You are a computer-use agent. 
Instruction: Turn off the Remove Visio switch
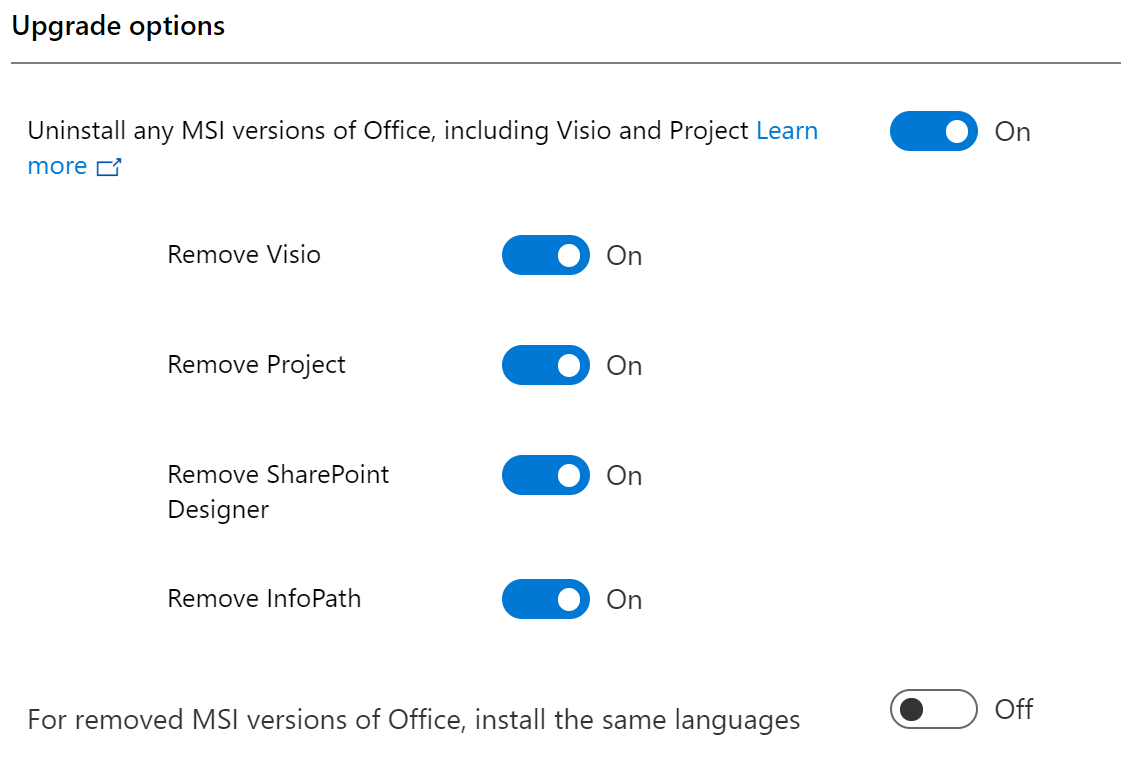[545, 255]
